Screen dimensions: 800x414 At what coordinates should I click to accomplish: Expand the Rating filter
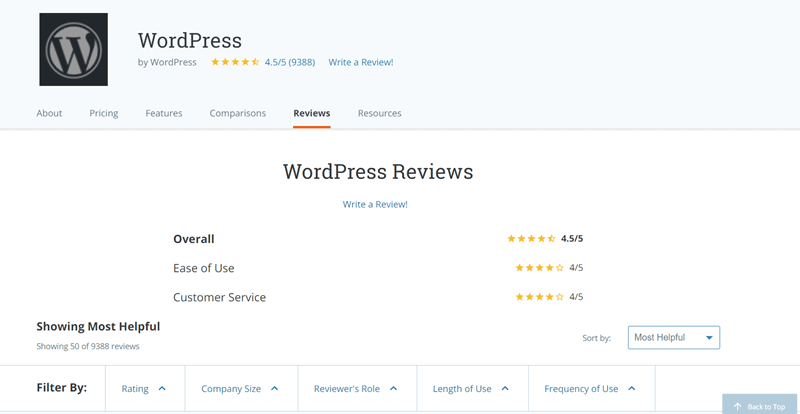(144, 389)
